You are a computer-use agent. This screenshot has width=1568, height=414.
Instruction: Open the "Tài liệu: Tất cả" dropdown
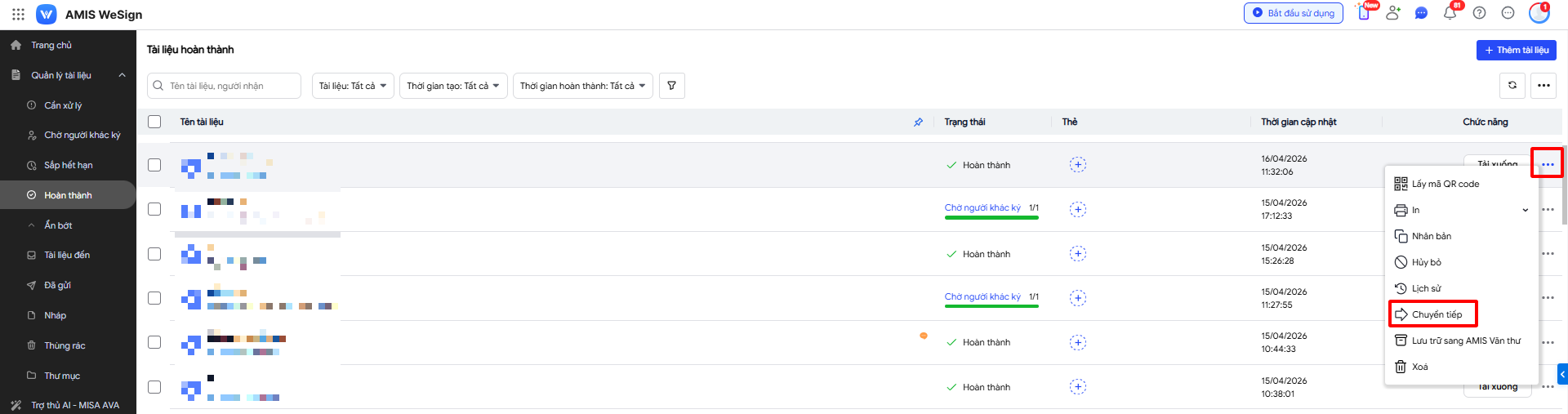point(353,86)
